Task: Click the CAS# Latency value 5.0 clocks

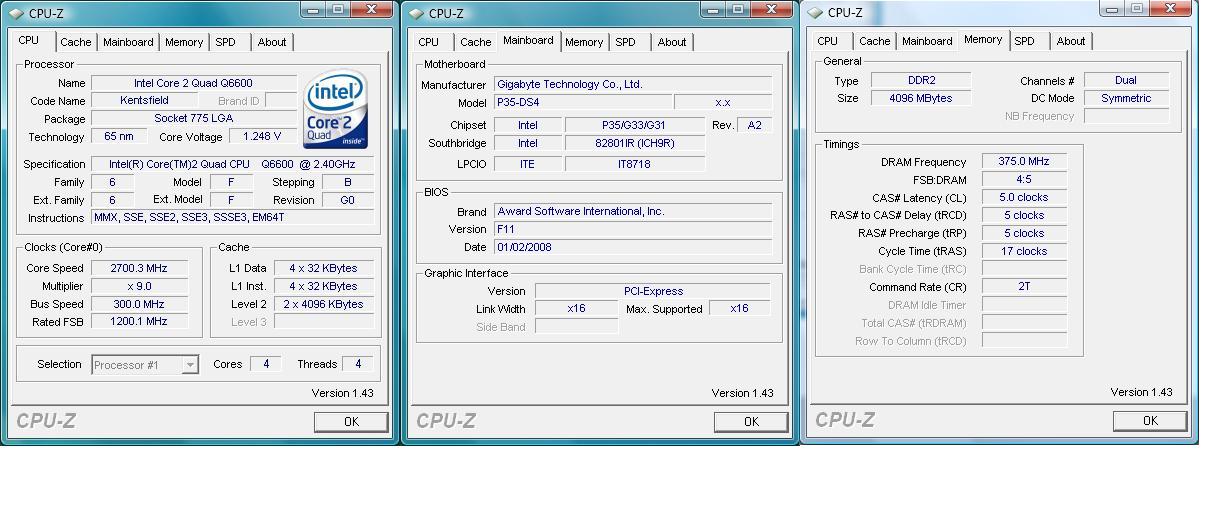Action: click(1024, 198)
